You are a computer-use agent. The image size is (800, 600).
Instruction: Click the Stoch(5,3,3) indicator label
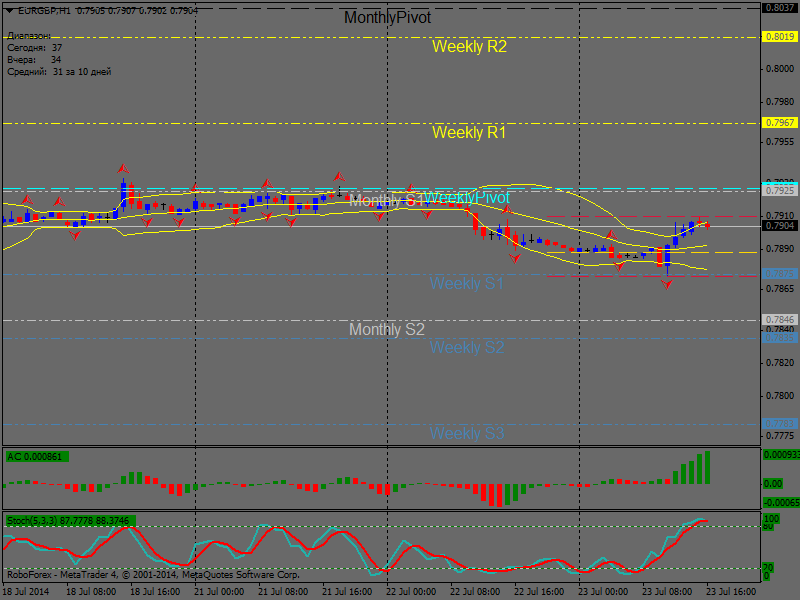70,521
